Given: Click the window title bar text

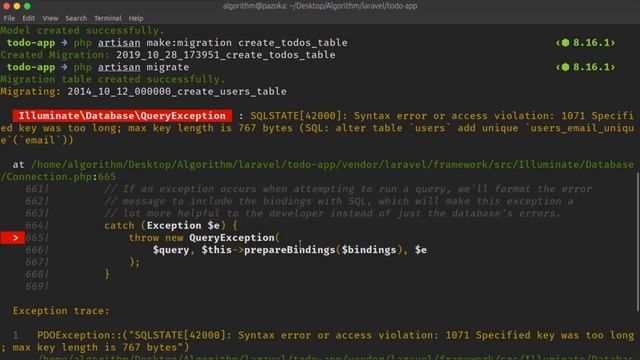Looking at the screenshot, I should pos(320,6).
